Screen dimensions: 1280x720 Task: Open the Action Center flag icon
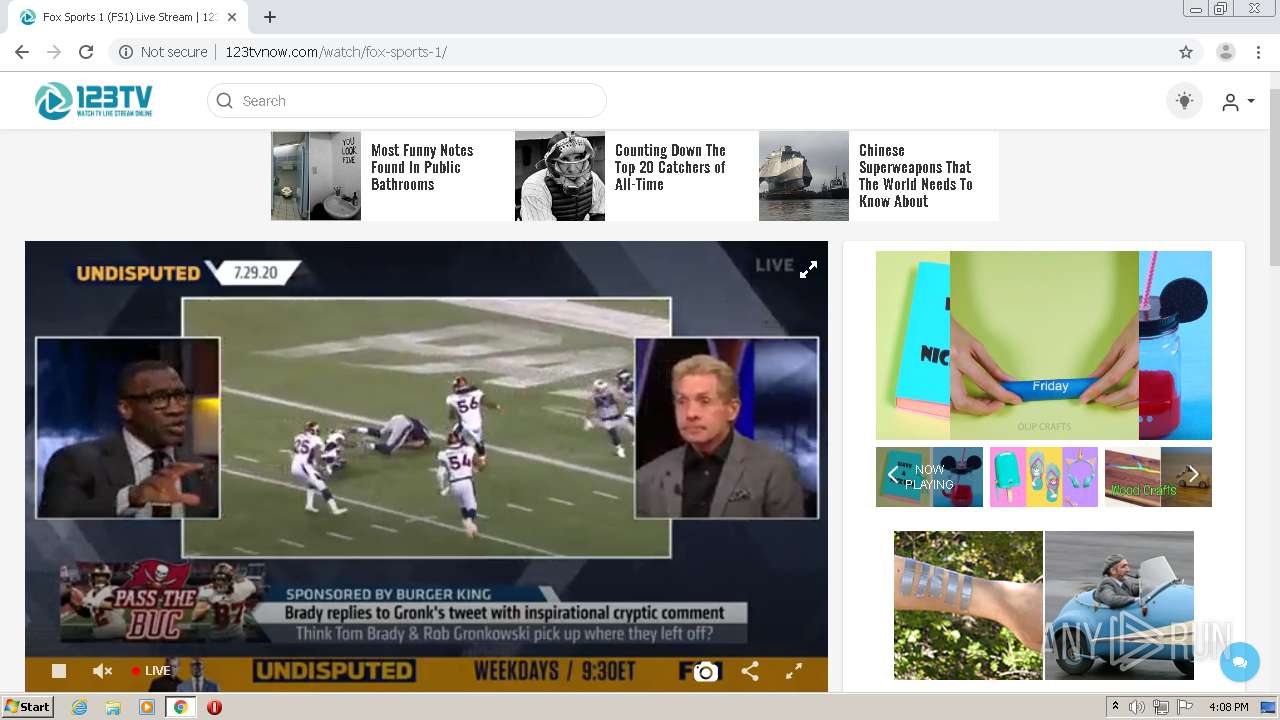[x=1185, y=707]
